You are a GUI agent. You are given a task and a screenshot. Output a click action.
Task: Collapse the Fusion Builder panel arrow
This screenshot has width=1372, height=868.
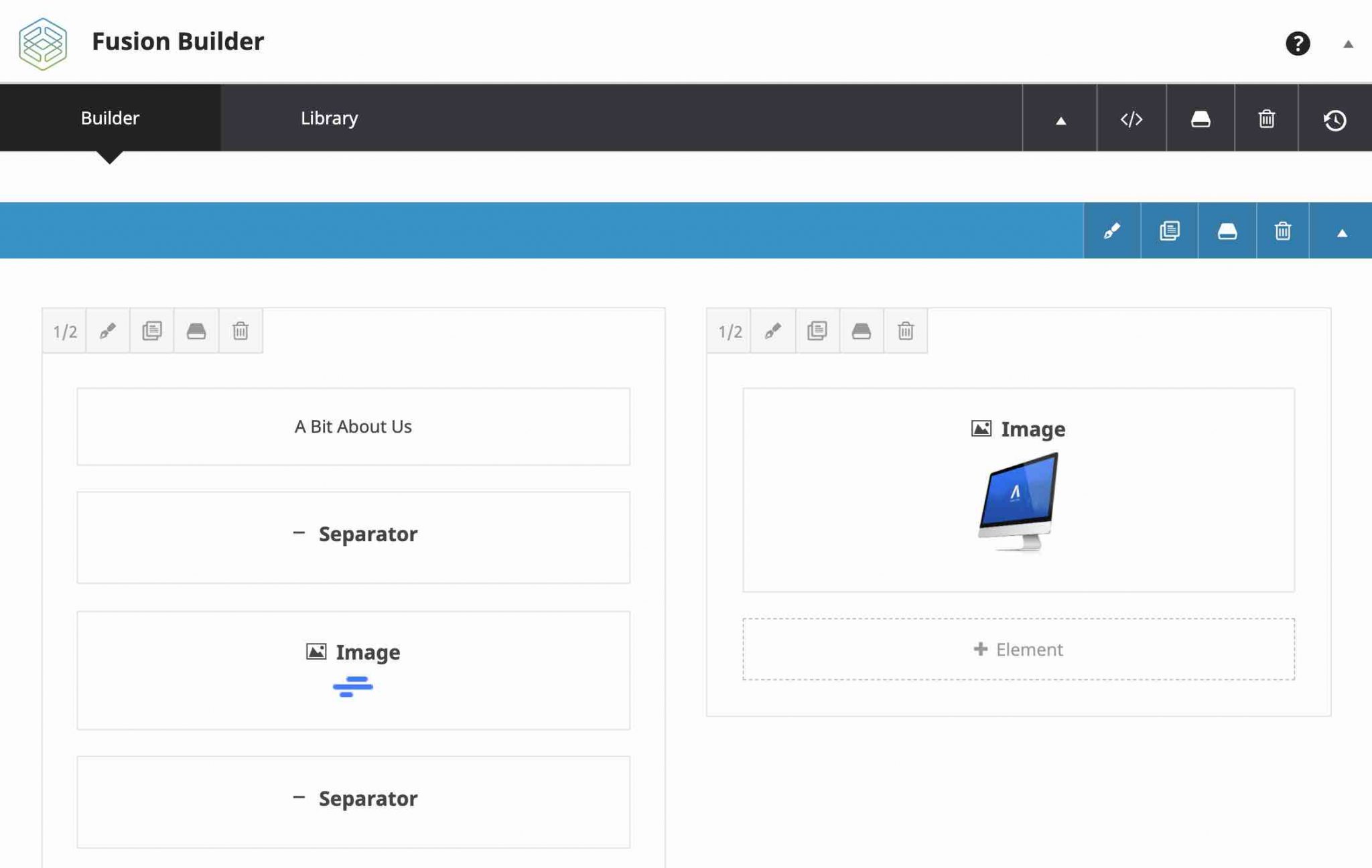(x=1348, y=44)
